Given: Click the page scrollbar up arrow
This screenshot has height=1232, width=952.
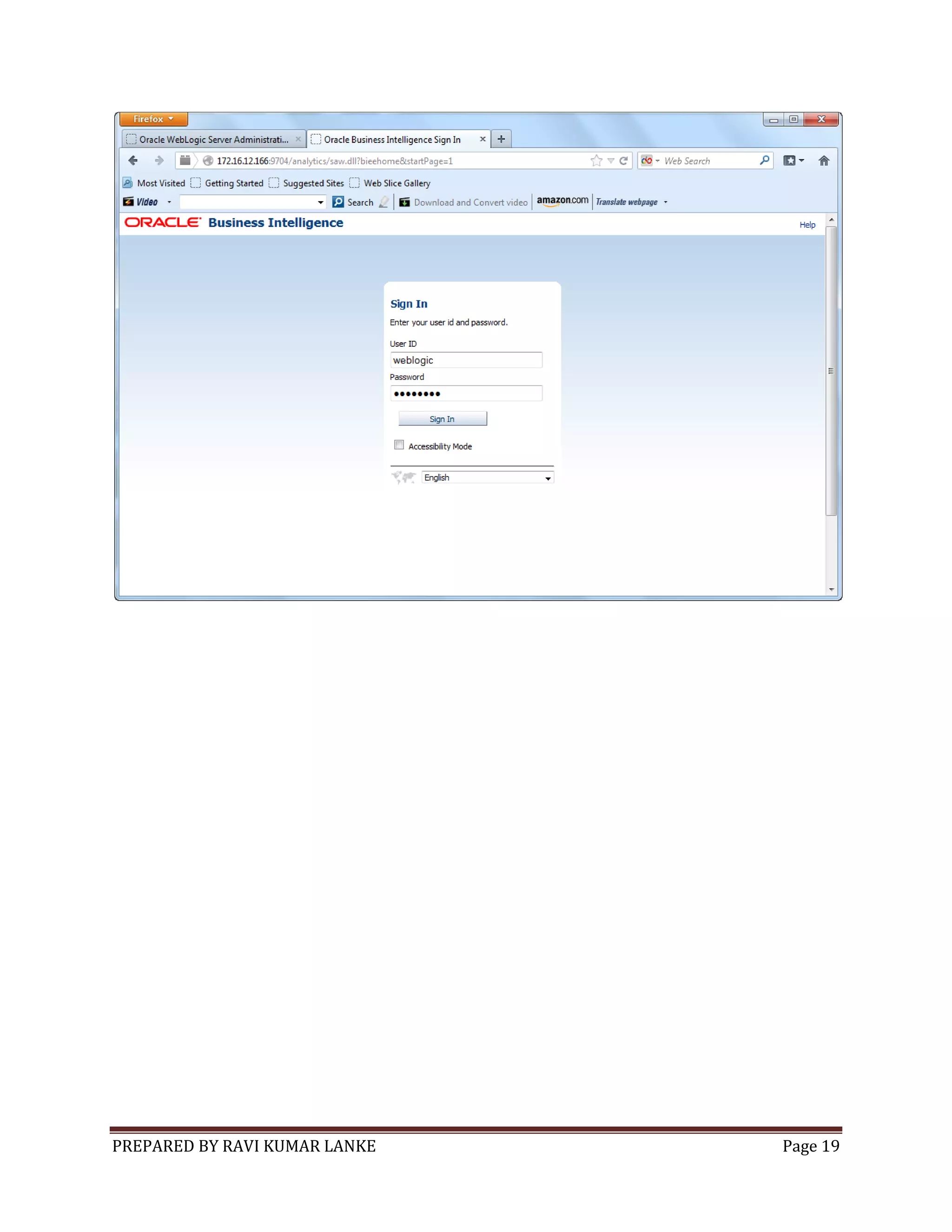Looking at the screenshot, I should tap(831, 220).
